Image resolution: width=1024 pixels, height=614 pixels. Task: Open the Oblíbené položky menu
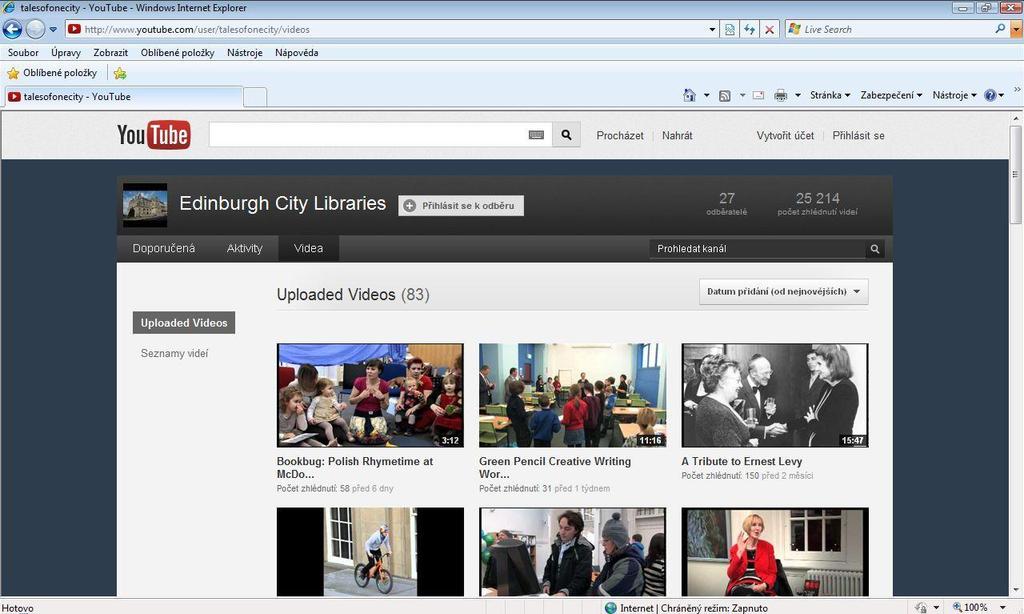pyautogui.click(x=178, y=53)
